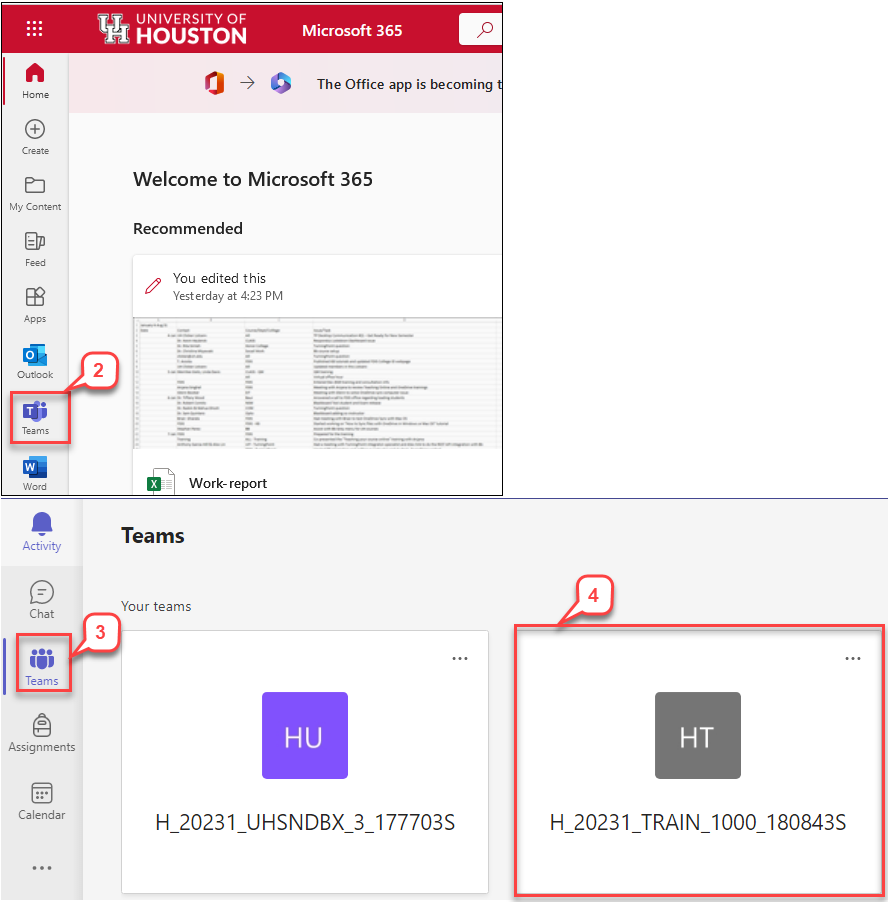Click the Office app icon in banner
888x902 pixels.
(215, 83)
